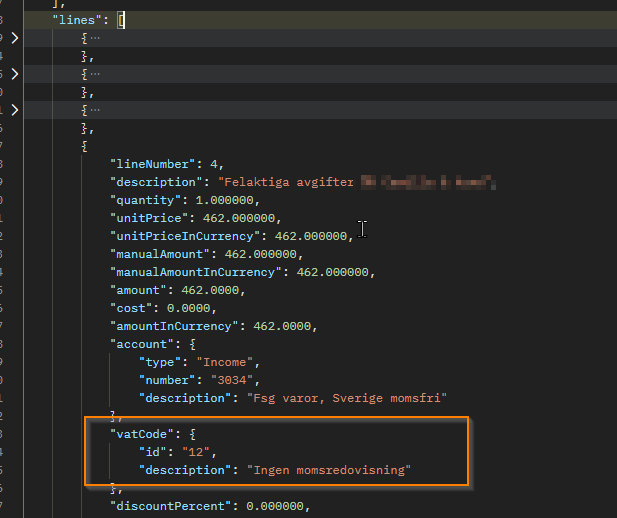Click the cost value 0.0000
Screen dimensions: 617x518
click(188, 308)
